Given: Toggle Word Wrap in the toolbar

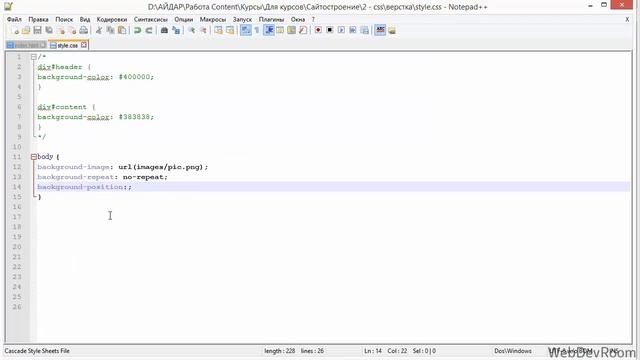Looking at the screenshot, I should (x=246, y=30).
